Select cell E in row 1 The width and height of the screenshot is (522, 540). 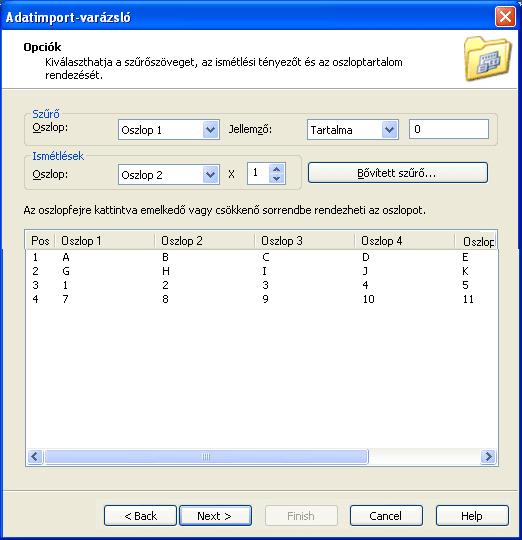pos(465,257)
